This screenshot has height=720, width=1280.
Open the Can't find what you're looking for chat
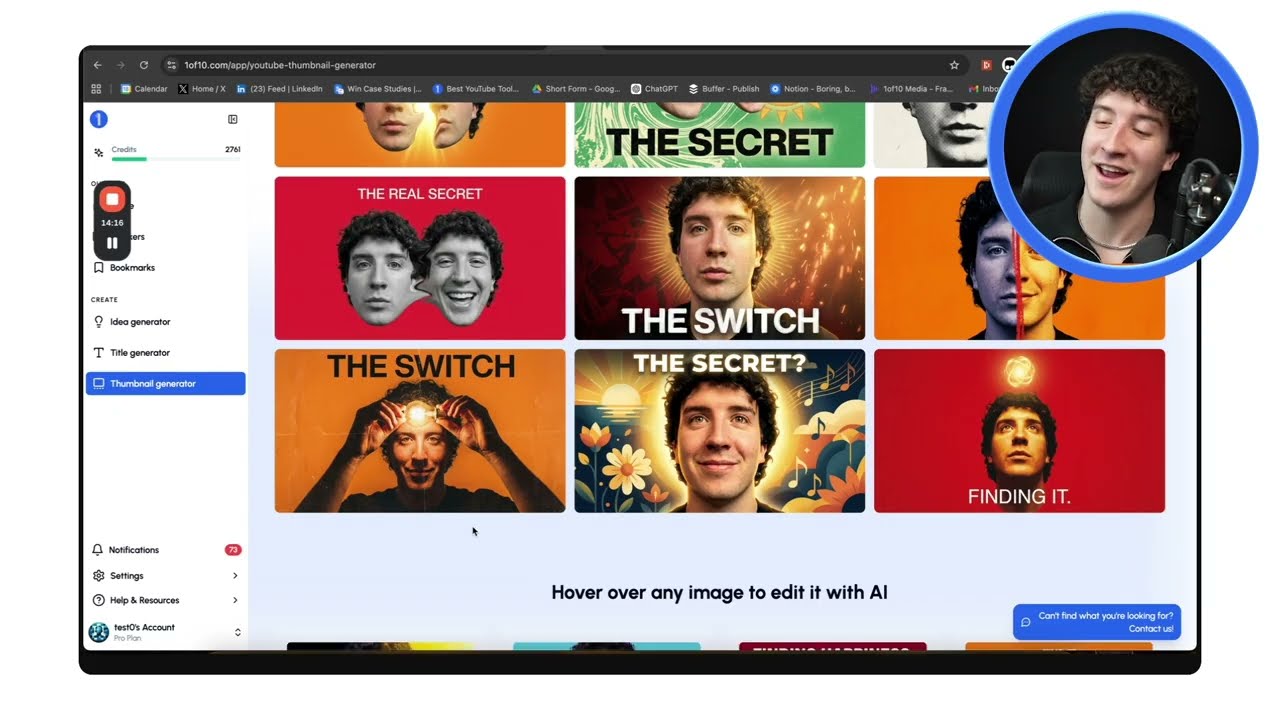(x=1097, y=622)
